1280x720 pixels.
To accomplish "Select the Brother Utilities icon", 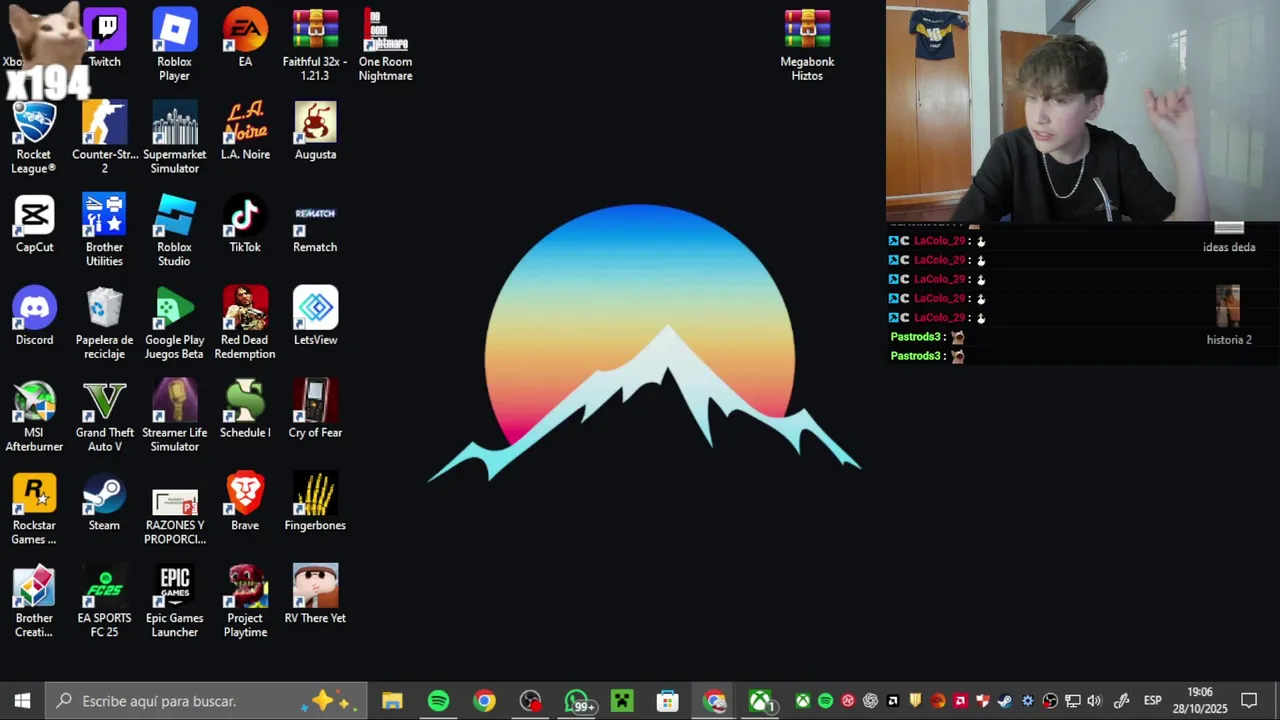I will tap(105, 231).
